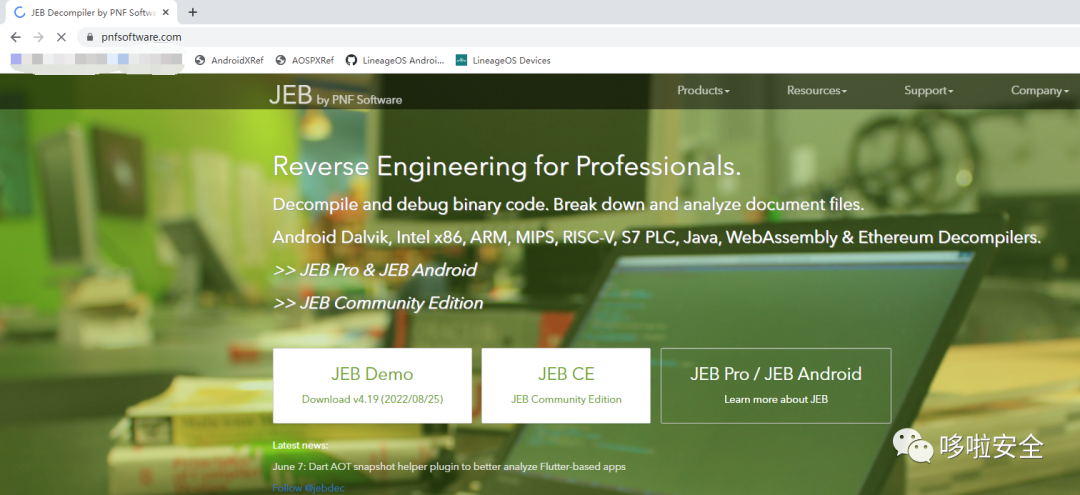1080x495 pixels.
Task: Stop loading the page with X icon
Action: (x=61, y=37)
